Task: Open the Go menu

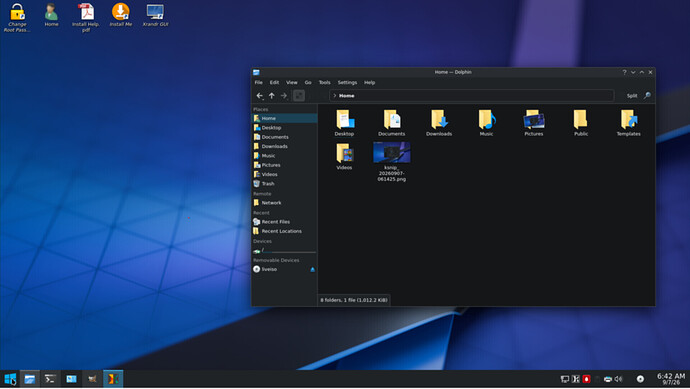Action: click(308, 82)
